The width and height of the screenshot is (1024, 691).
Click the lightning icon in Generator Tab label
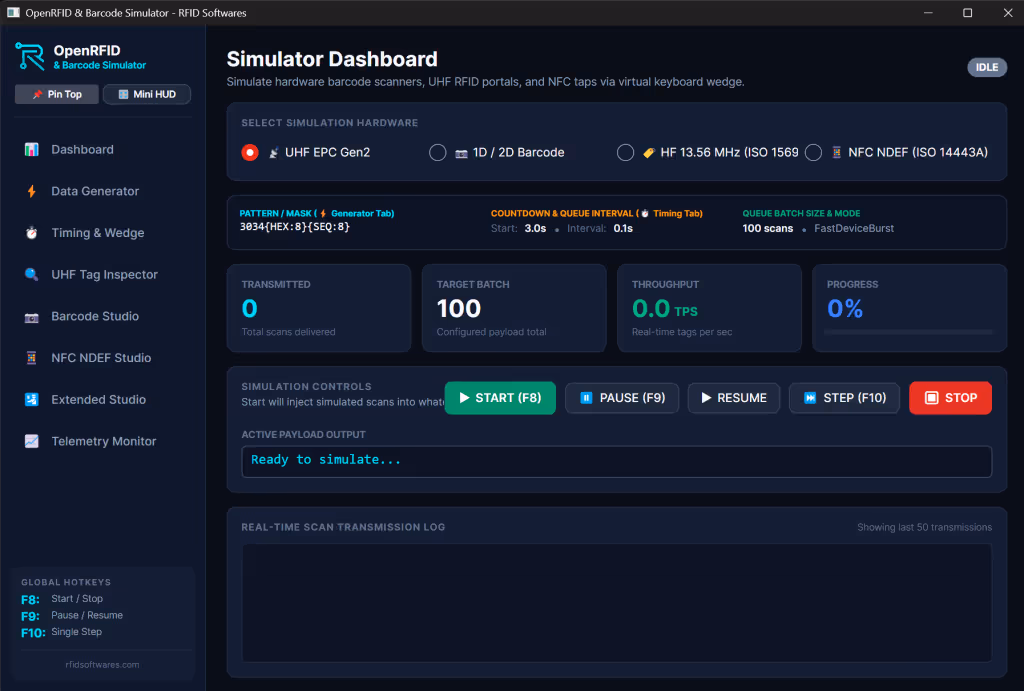click(323, 214)
